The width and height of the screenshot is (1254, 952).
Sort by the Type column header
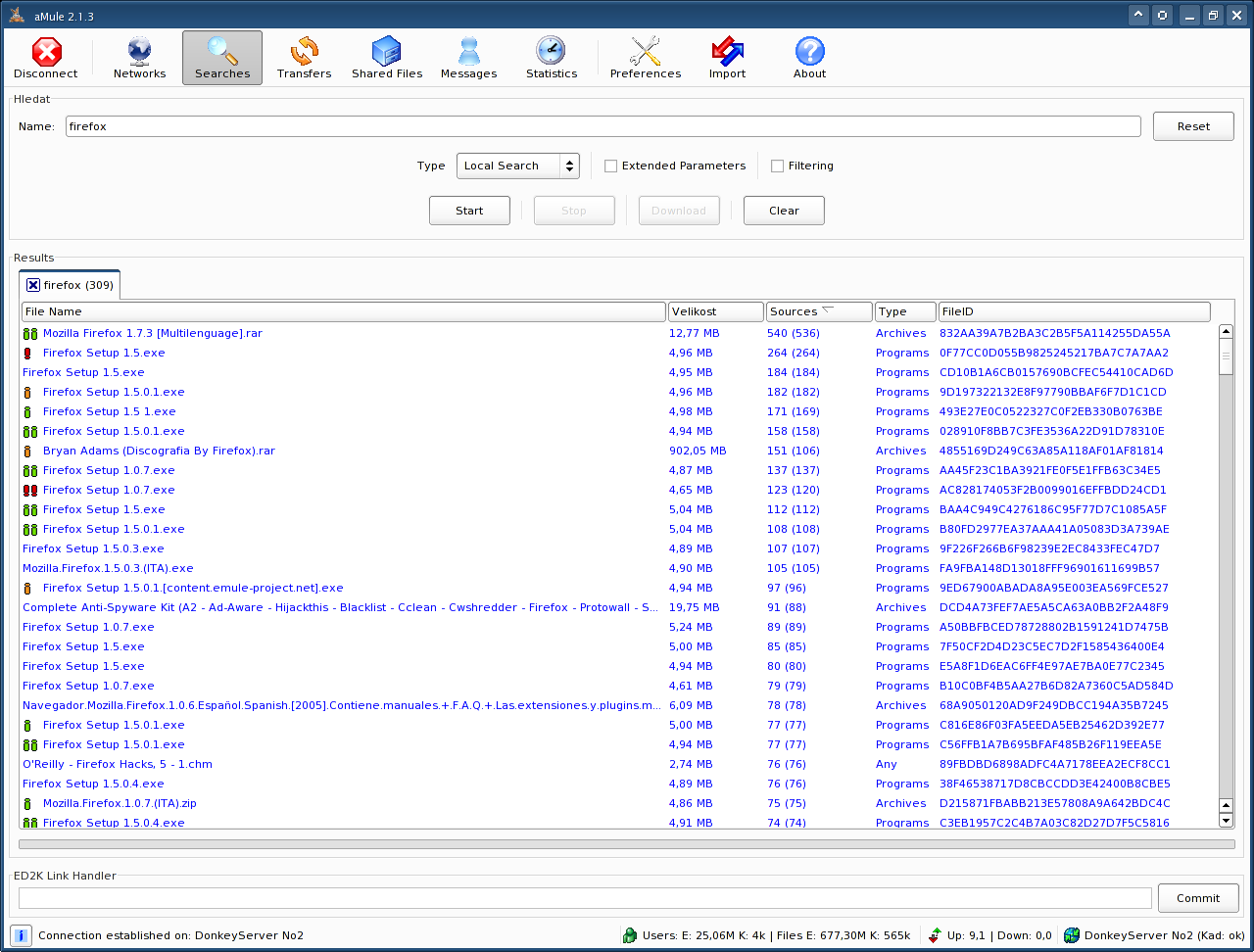905,311
